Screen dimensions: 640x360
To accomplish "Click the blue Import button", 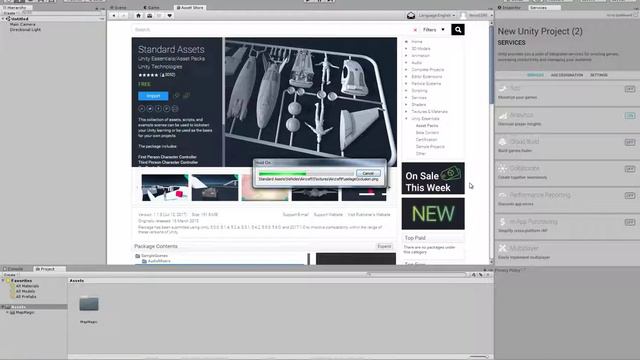I will (153, 96).
